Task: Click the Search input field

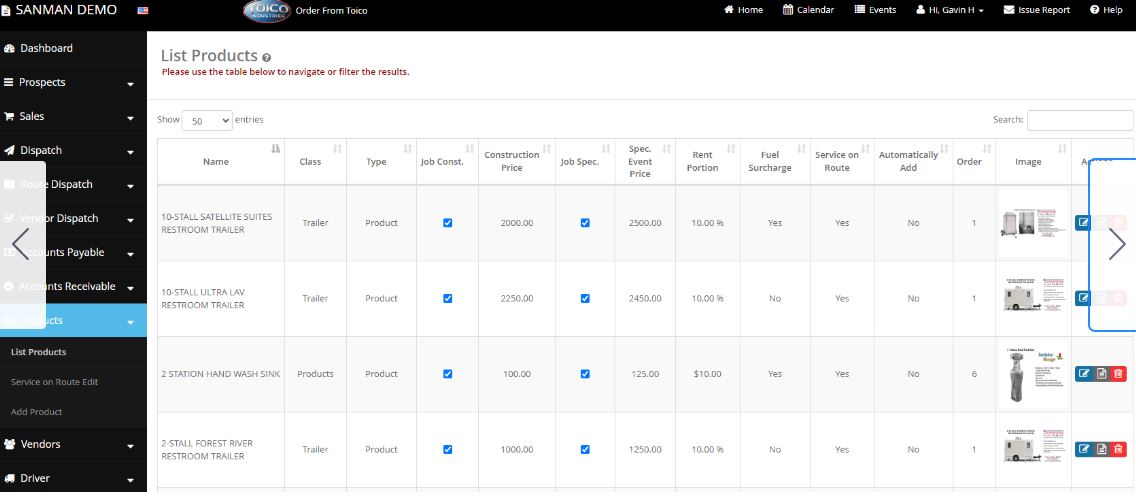Action: click(x=1078, y=120)
